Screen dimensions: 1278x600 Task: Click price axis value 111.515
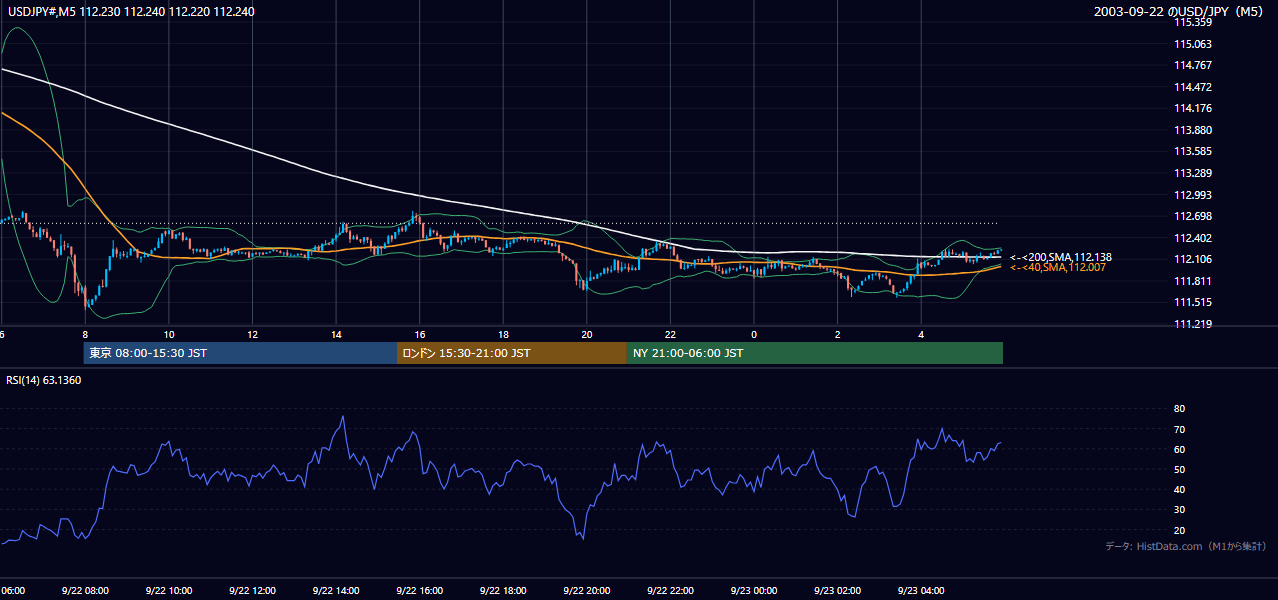[1192, 302]
